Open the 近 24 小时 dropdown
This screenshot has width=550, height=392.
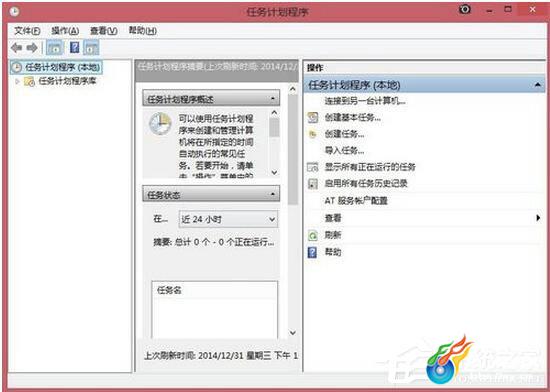[x=228, y=219]
